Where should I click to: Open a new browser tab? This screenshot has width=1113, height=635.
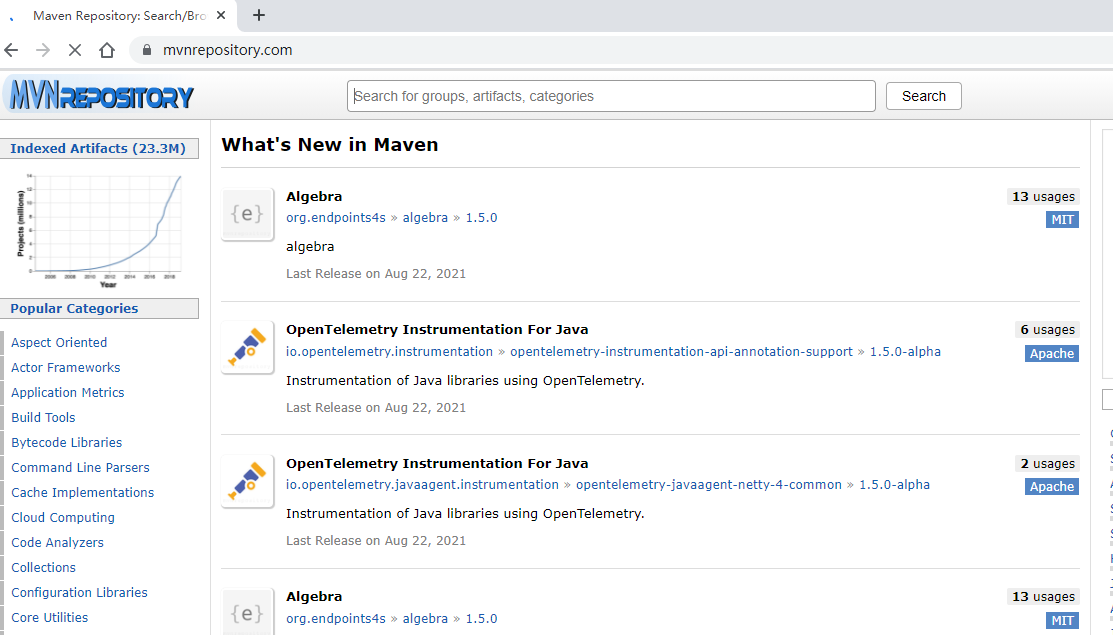[259, 15]
